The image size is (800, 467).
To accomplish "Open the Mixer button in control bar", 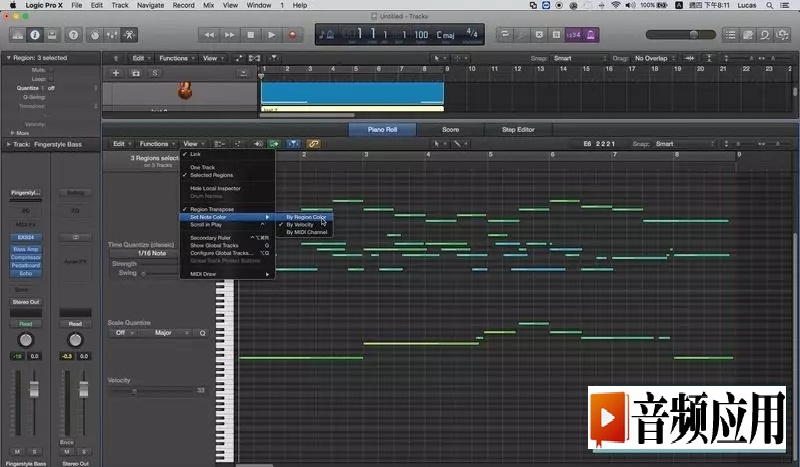I will click(112, 35).
